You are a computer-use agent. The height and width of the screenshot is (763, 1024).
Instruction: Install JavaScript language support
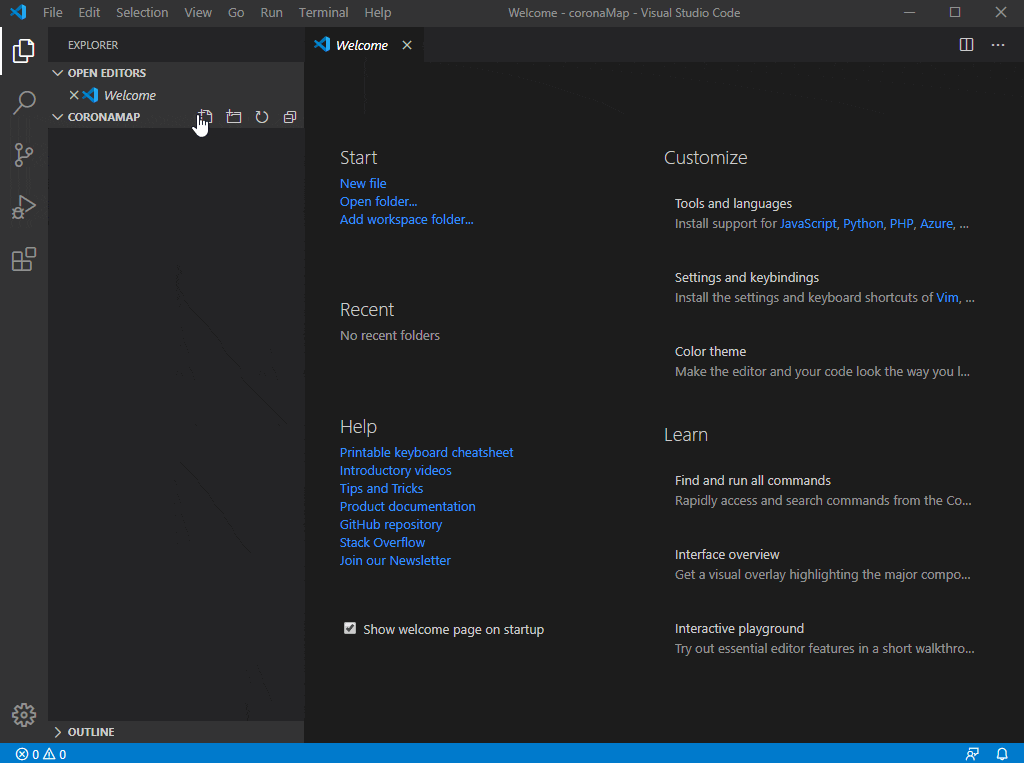tap(808, 223)
